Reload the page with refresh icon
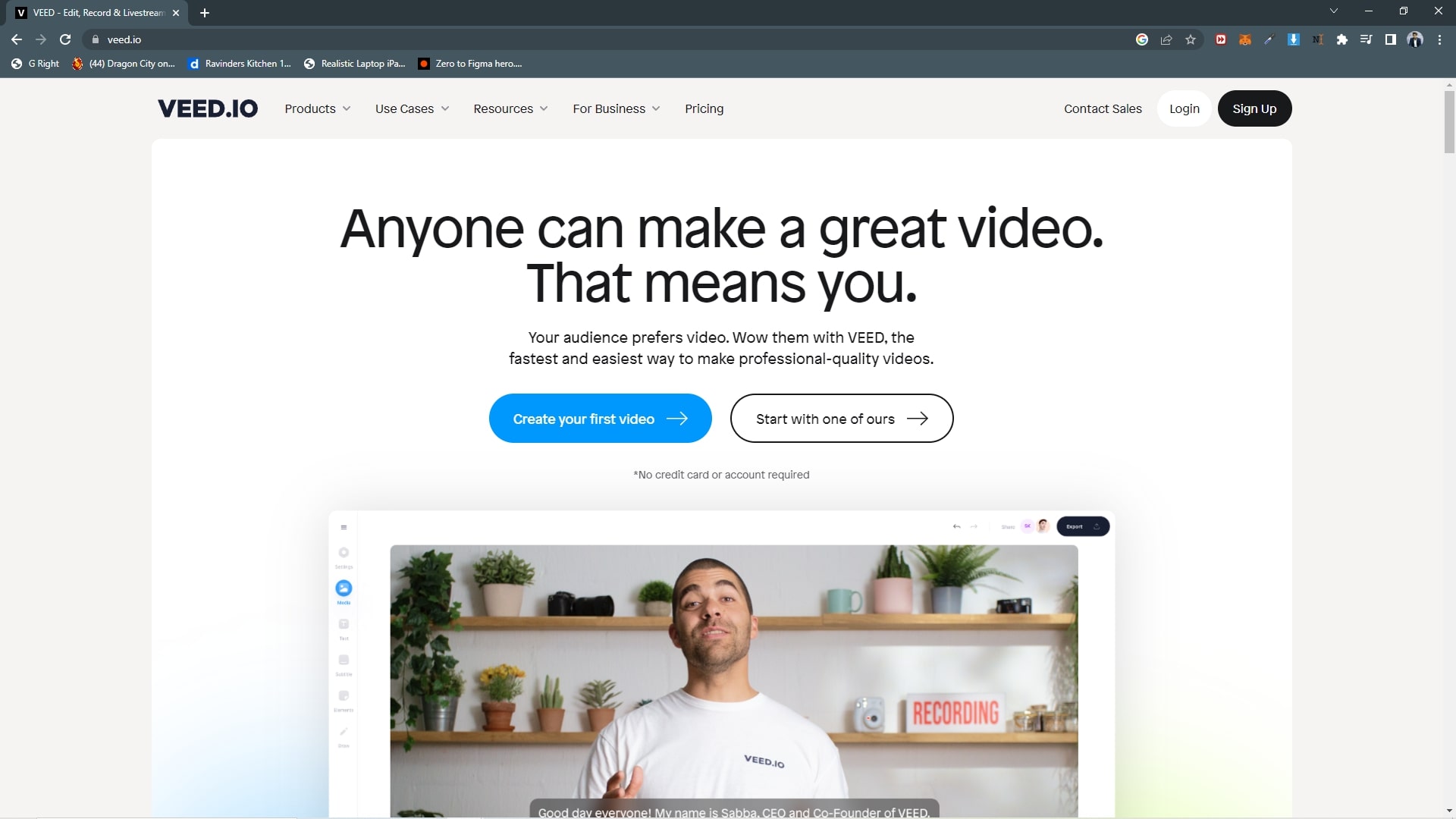 (65, 39)
